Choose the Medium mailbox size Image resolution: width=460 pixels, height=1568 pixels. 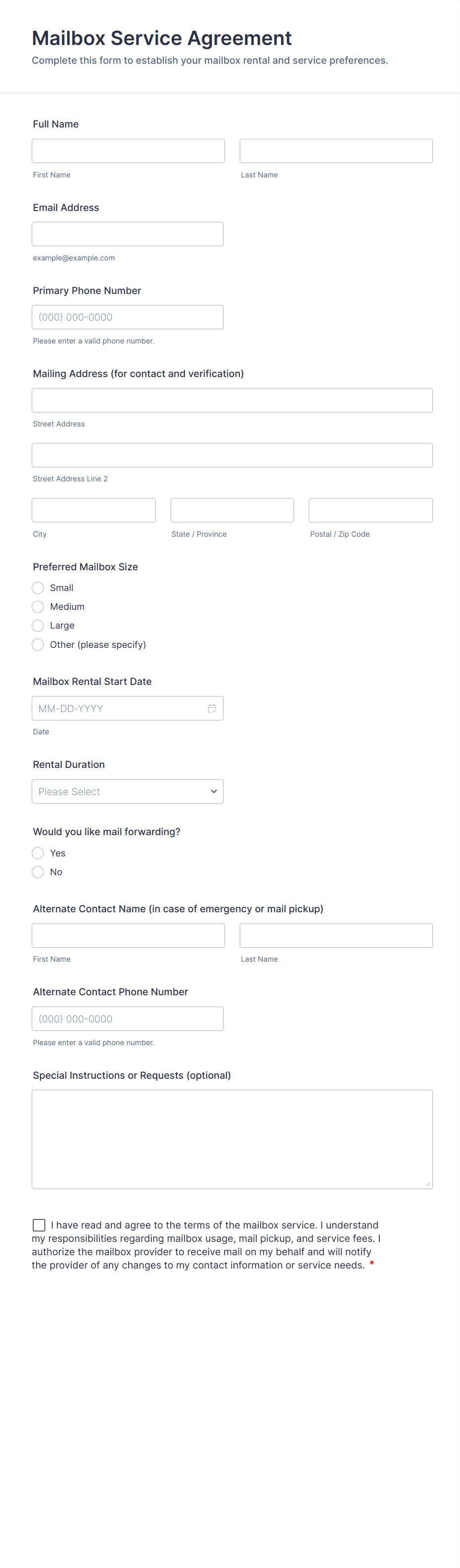point(38,606)
